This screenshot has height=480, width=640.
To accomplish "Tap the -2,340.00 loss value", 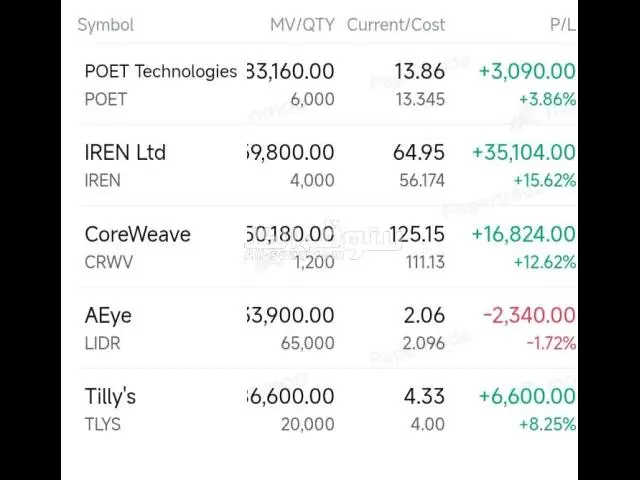I will click(529, 316).
